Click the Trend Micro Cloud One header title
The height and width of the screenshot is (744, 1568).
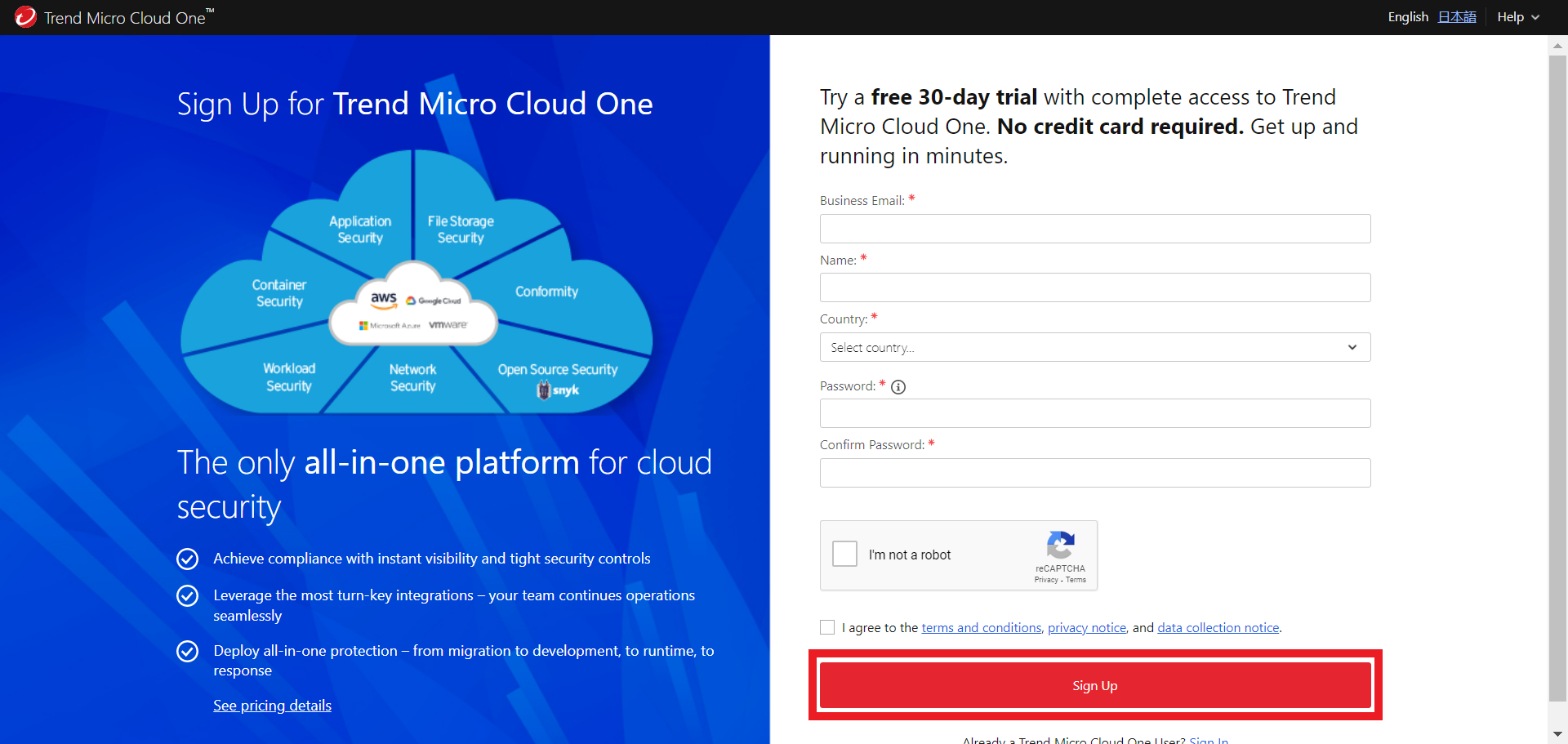click(128, 17)
